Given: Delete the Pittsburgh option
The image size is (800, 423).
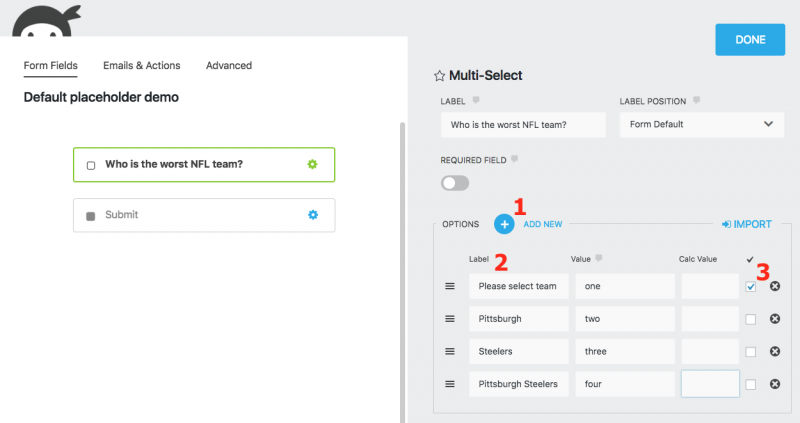Looking at the screenshot, I should (x=774, y=319).
